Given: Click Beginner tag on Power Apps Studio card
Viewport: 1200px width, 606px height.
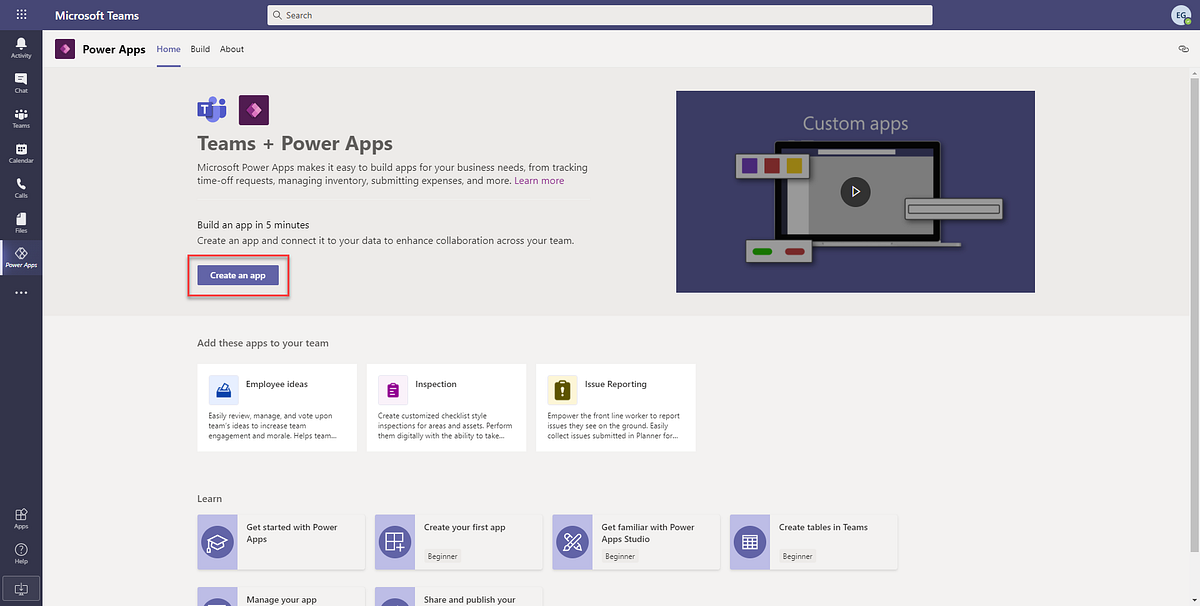Looking at the screenshot, I should (620, 556).
